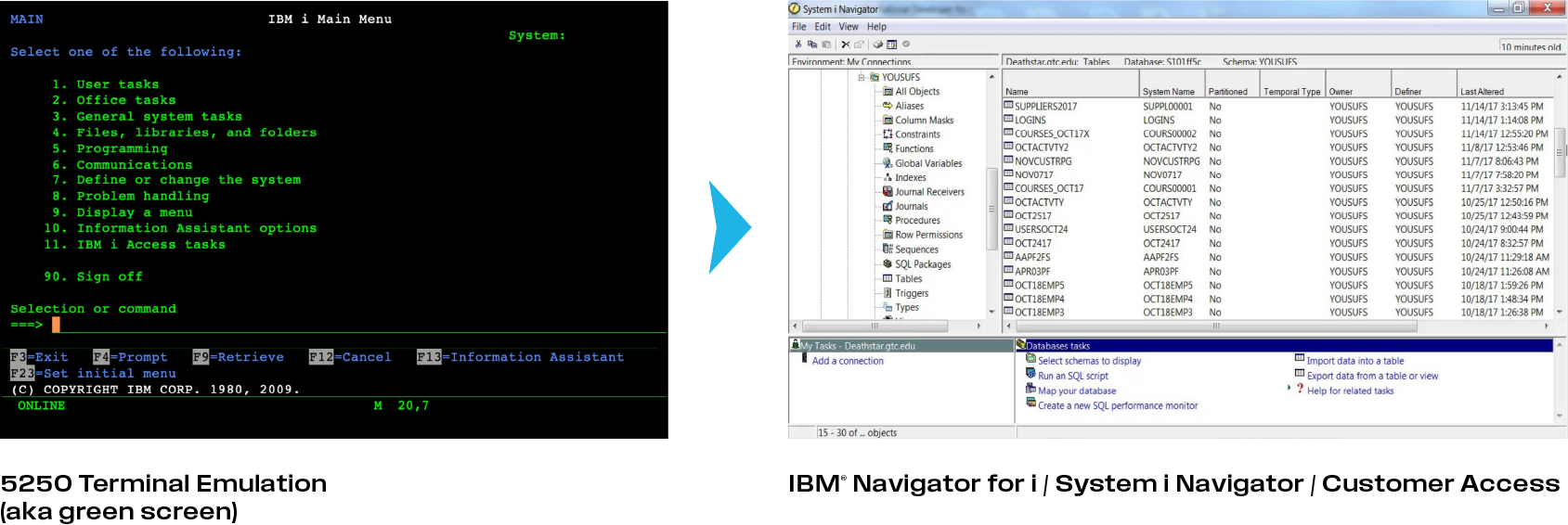Click the Procedures icon in tree
The width and height of the screenshot is (1568, 525).
888,221
